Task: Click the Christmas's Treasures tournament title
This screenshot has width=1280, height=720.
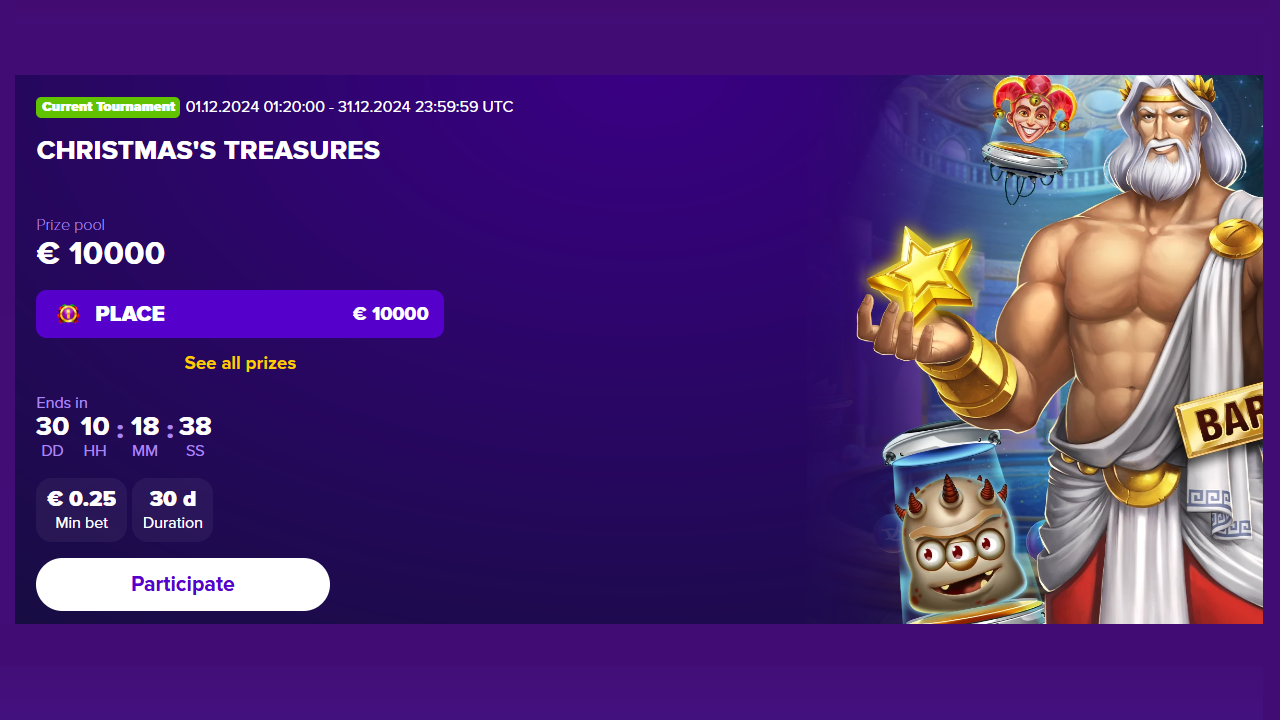Action: tap(208, 151)
